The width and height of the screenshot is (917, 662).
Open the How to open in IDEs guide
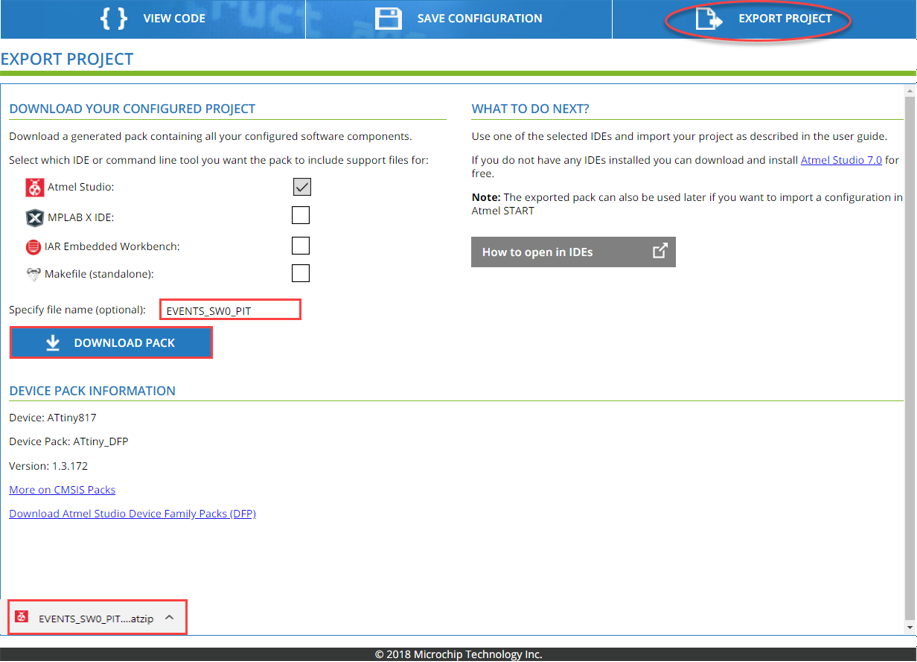(573, 252)
